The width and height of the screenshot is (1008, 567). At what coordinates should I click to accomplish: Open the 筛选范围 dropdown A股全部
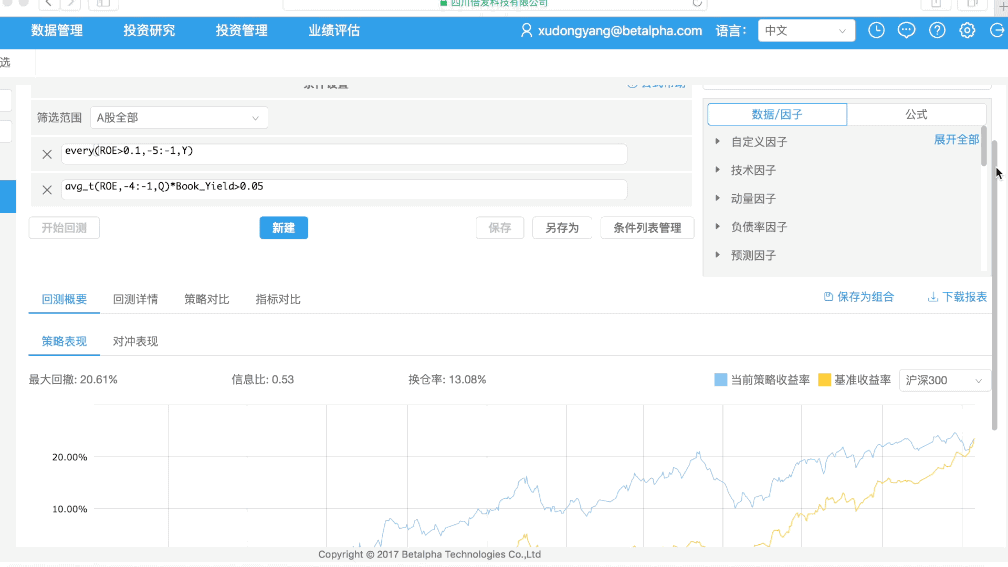(x=179, y=118)
